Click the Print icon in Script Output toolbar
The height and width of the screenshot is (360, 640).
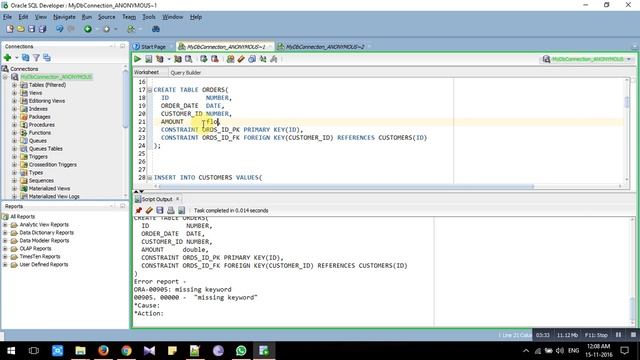[171, 210]
